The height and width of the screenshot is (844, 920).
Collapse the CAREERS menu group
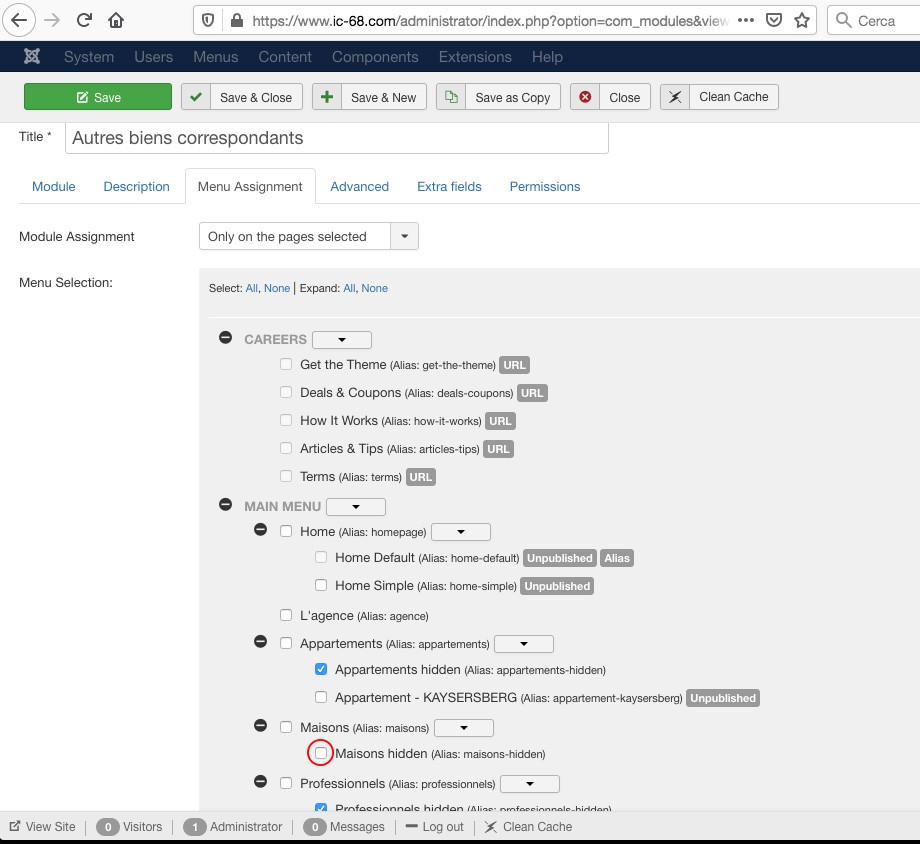point(225,337)
